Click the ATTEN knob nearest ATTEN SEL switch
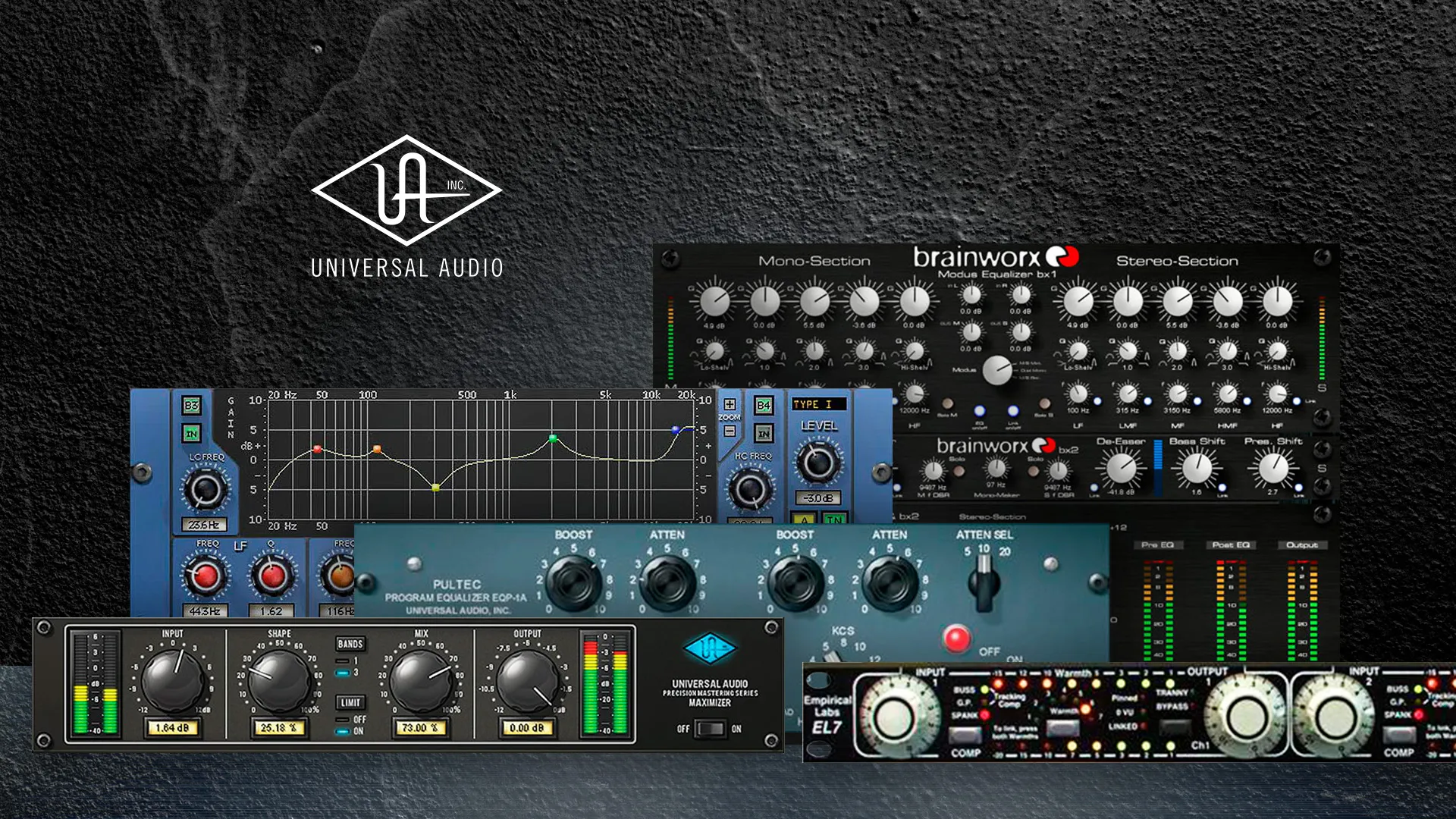 click(x=890, y=584)
